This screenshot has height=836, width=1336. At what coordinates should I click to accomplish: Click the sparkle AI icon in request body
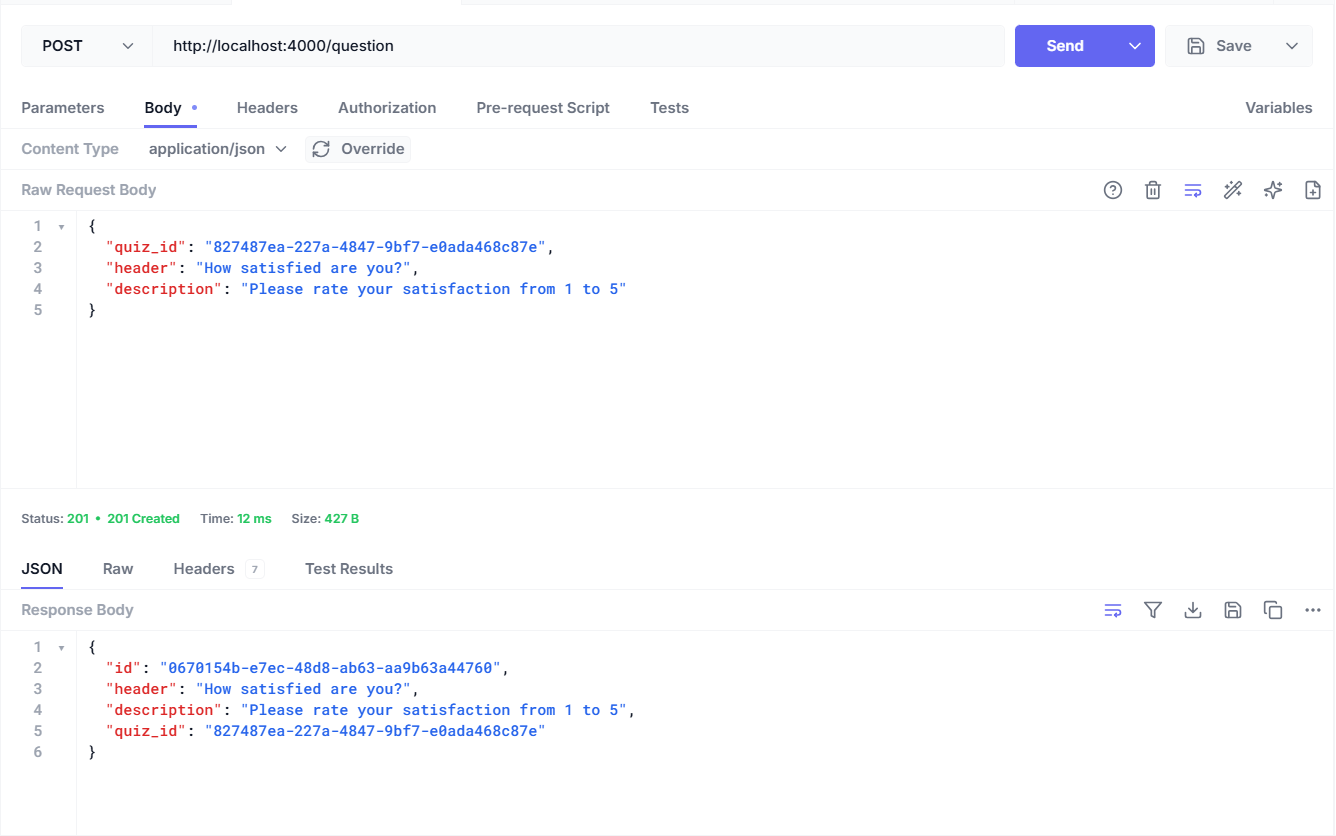click(1273, 190)
